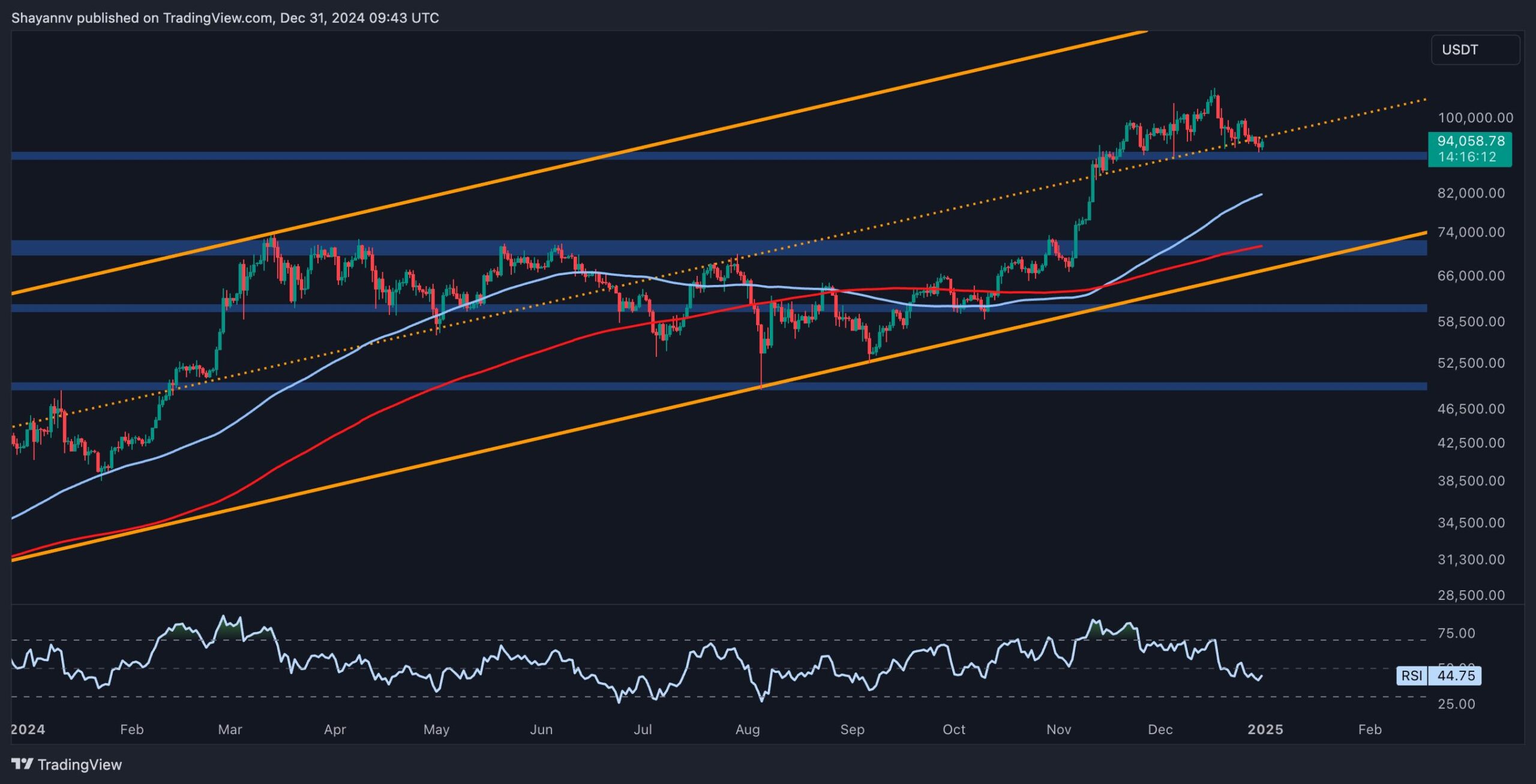The image size is (1536, 784).
Task: Select the right end of the light-blue moving average
Action: click(1261, 195)
